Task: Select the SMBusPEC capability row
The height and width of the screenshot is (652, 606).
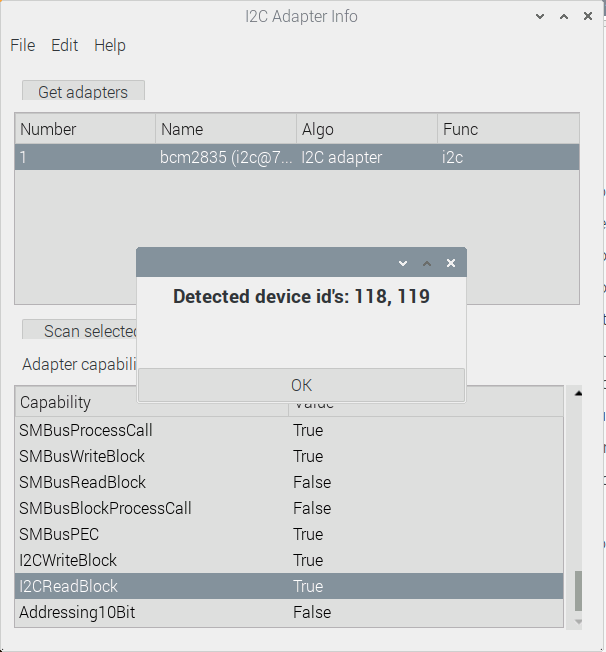Action: point(288,534)
